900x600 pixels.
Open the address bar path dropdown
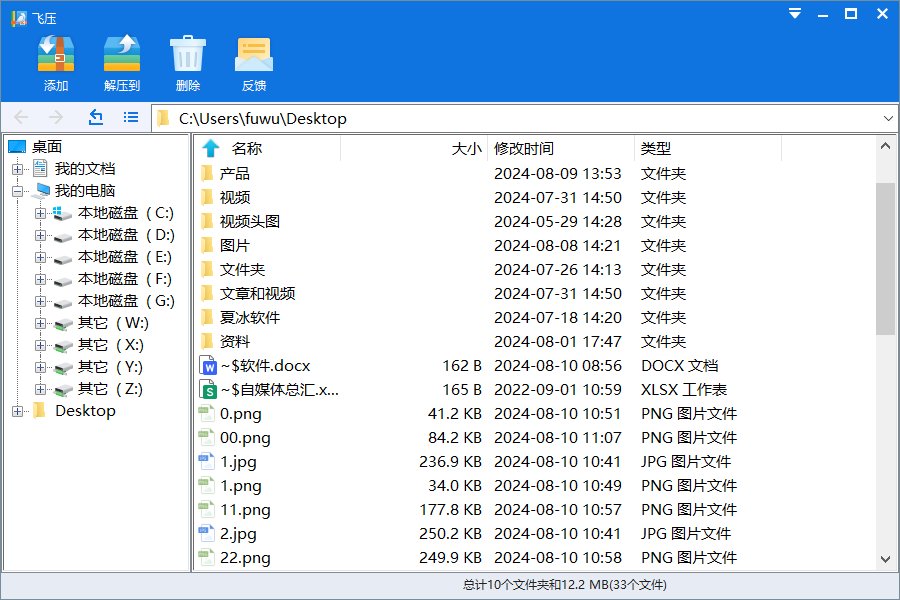(x=888, y=118)
